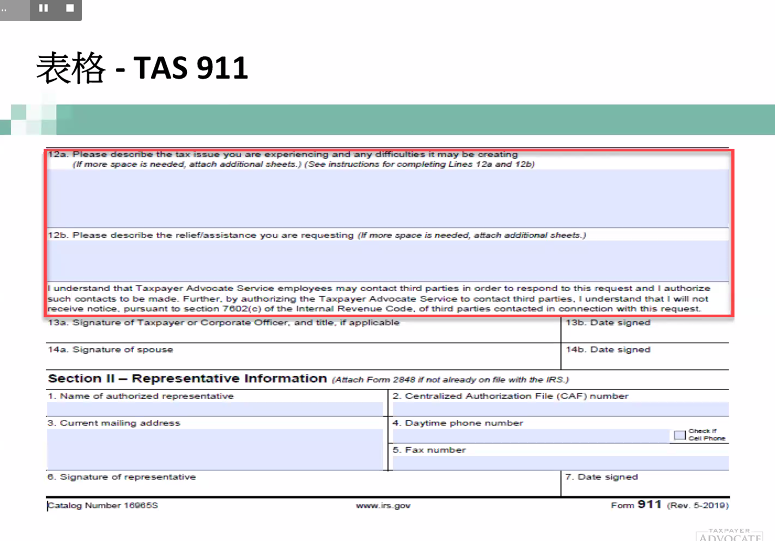
Task: Click the 13b Date signed box
Action: click(x=645, y=330)
